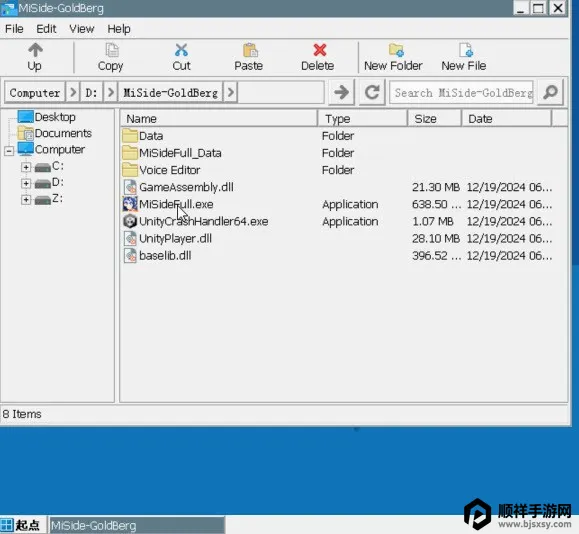Open Desktop in the sidebar tree
Image resolution: width=579 pixels, height=534 pixels.
[x=55, y=117]
